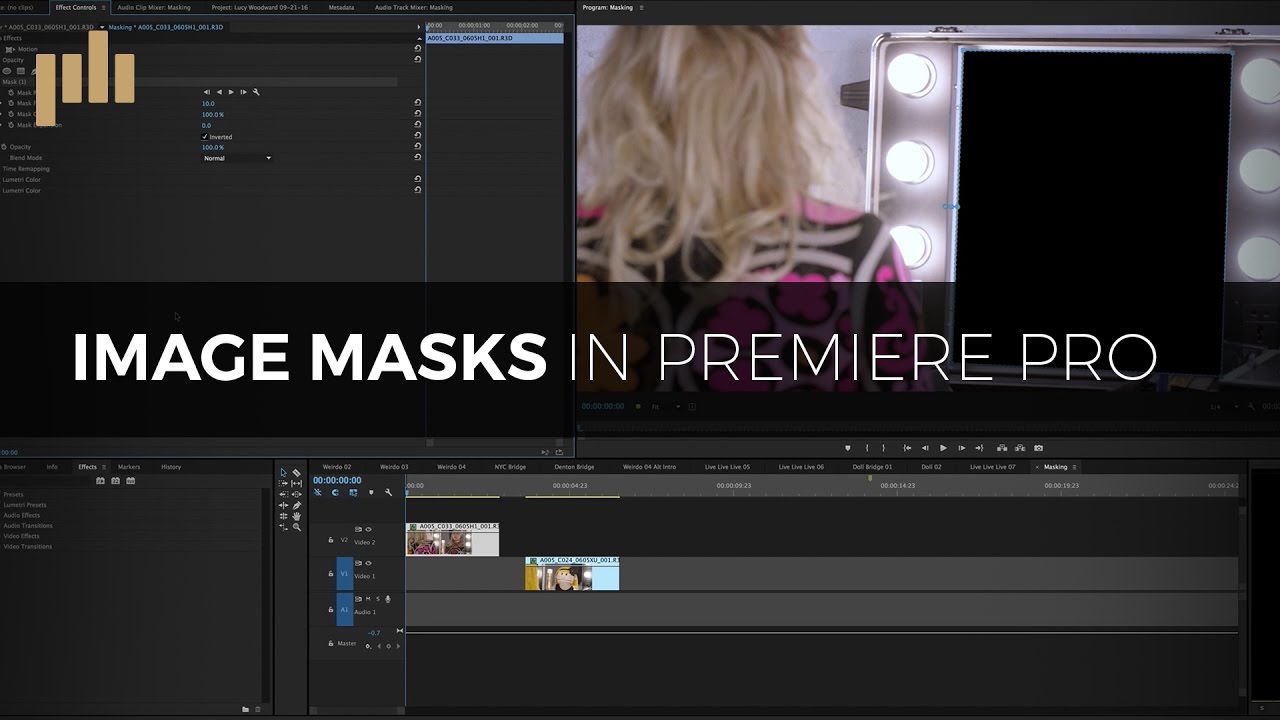The height and width of the screenshot is (720, 1280).
Task: Select the A005_C024 clip on Video 1
Action: (572, 573)
